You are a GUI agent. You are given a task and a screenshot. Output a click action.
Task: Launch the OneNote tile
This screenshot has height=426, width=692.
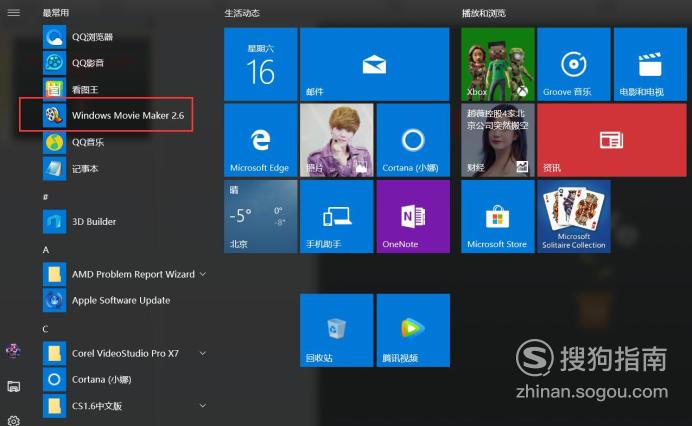413,216
